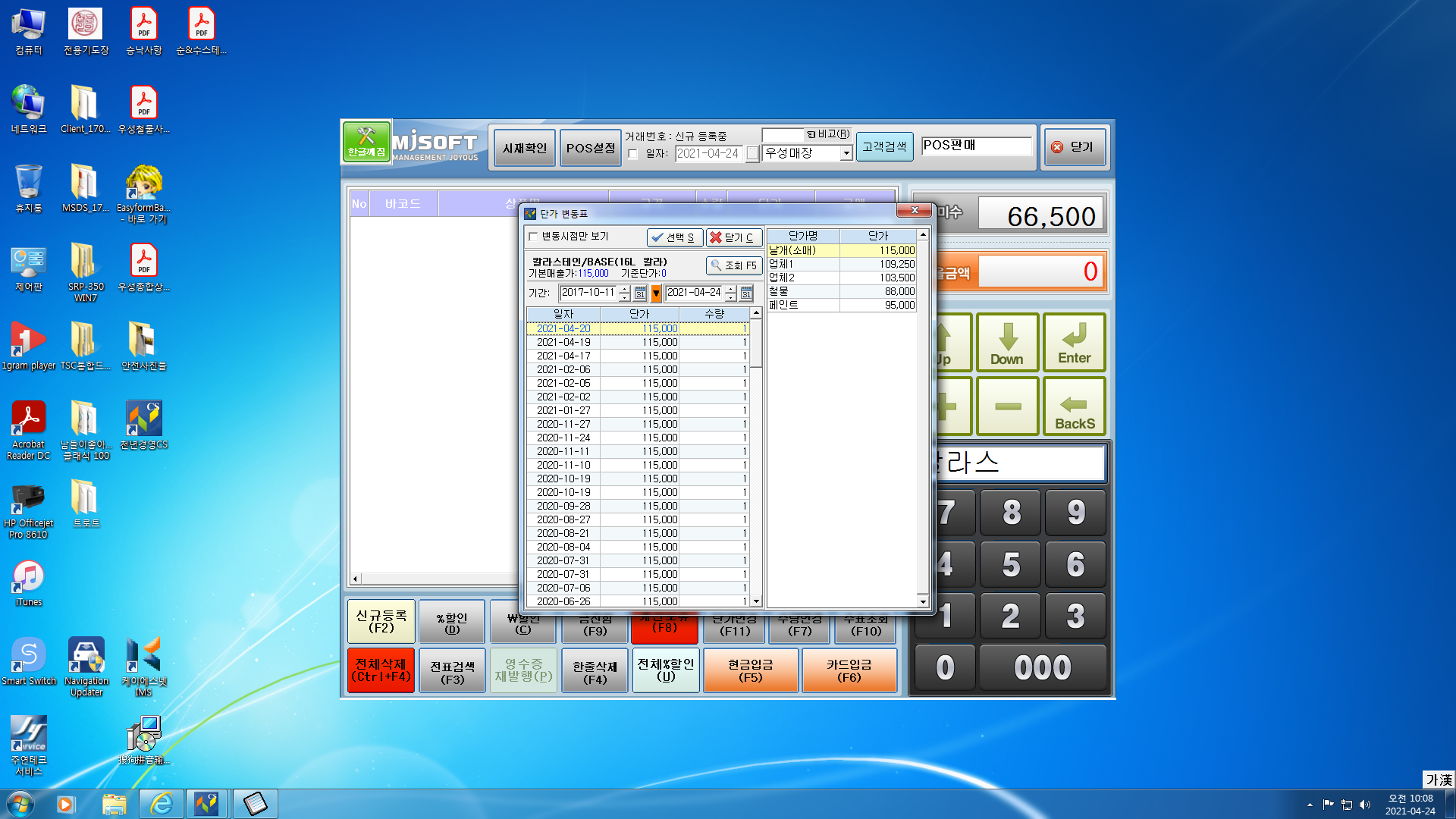Click %할인 (D) button
1456x819 pixels.
(x=453, y=622)
